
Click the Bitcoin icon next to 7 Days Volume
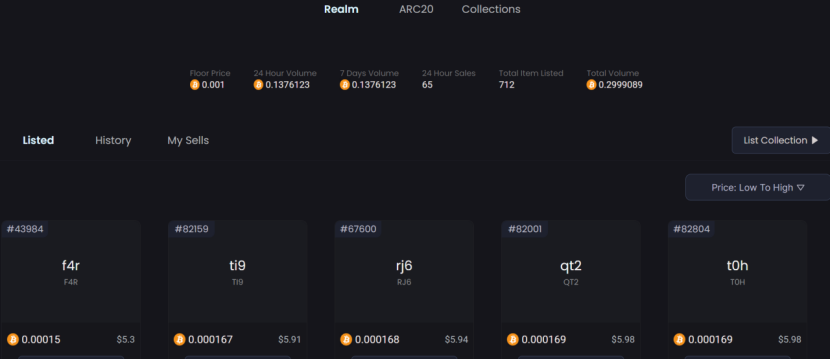(344, 85)
